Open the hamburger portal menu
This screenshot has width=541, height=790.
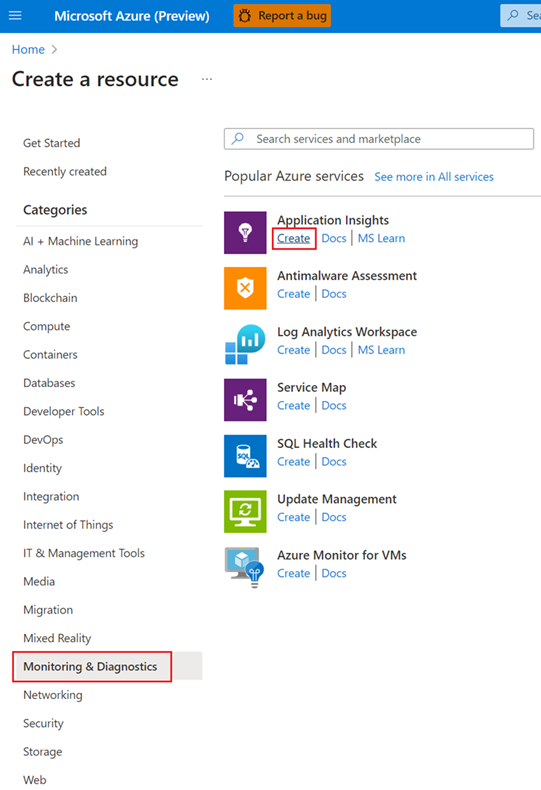[x=15, y=16]
